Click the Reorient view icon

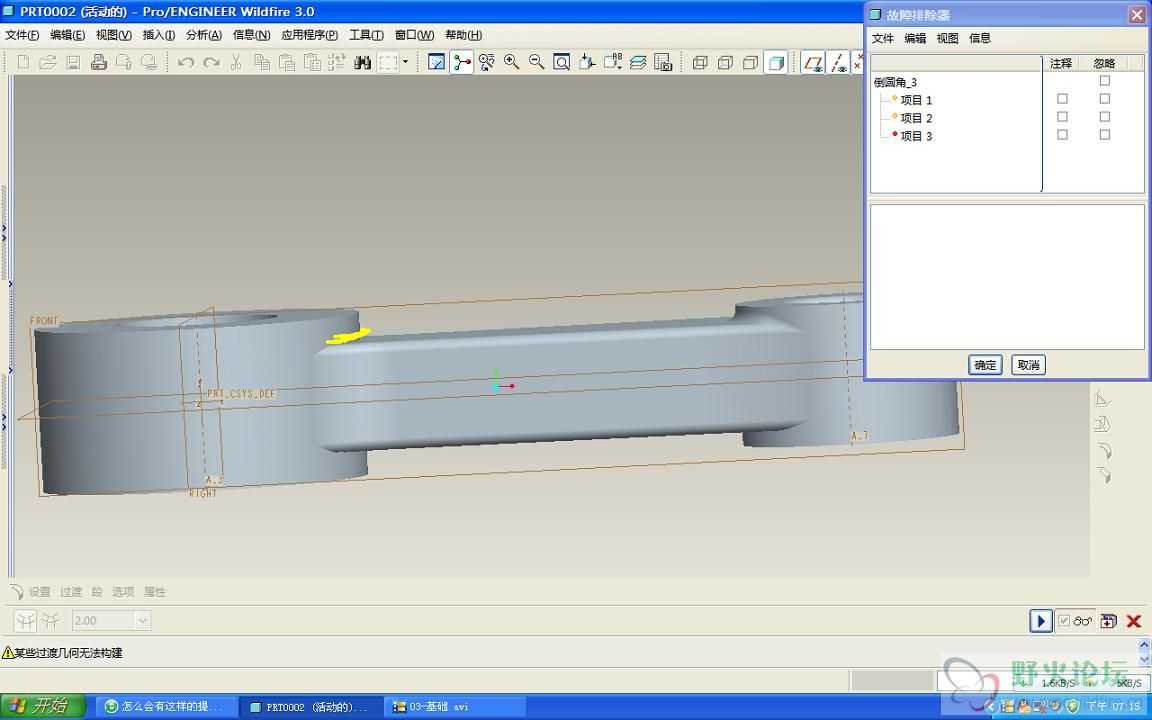tap(587, 62)
